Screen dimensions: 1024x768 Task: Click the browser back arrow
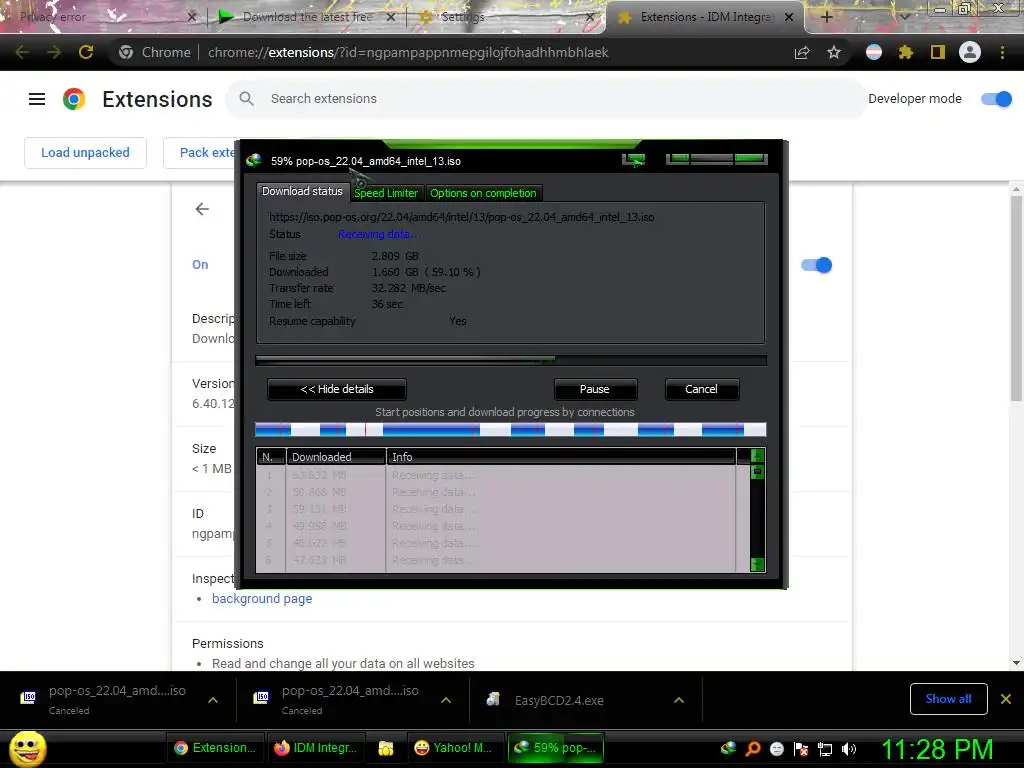point(22,52)
